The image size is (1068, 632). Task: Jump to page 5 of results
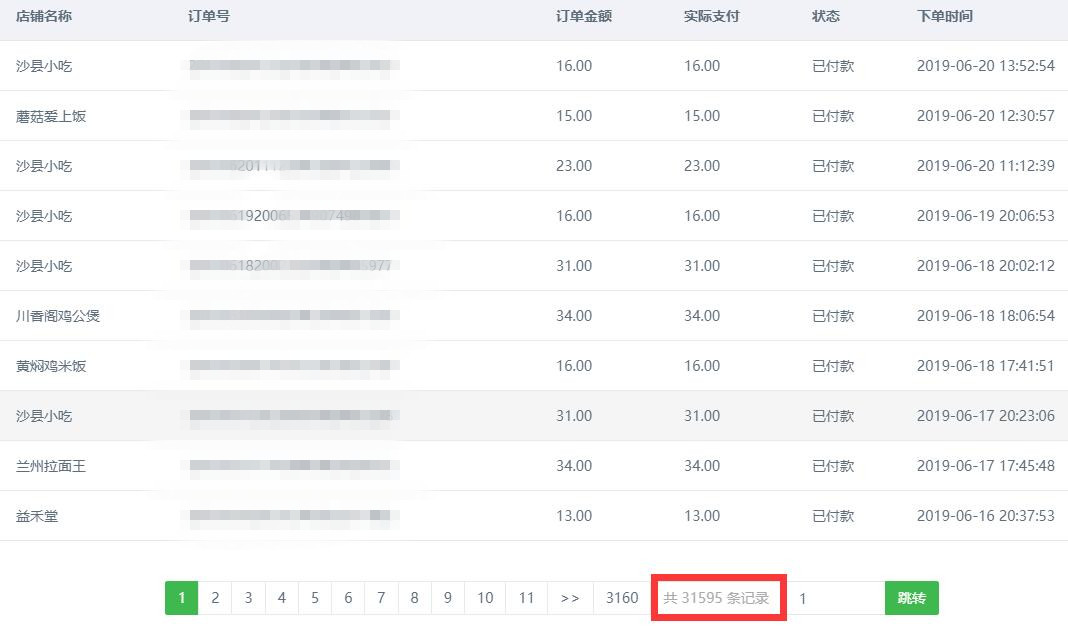(x=314, y=598)
